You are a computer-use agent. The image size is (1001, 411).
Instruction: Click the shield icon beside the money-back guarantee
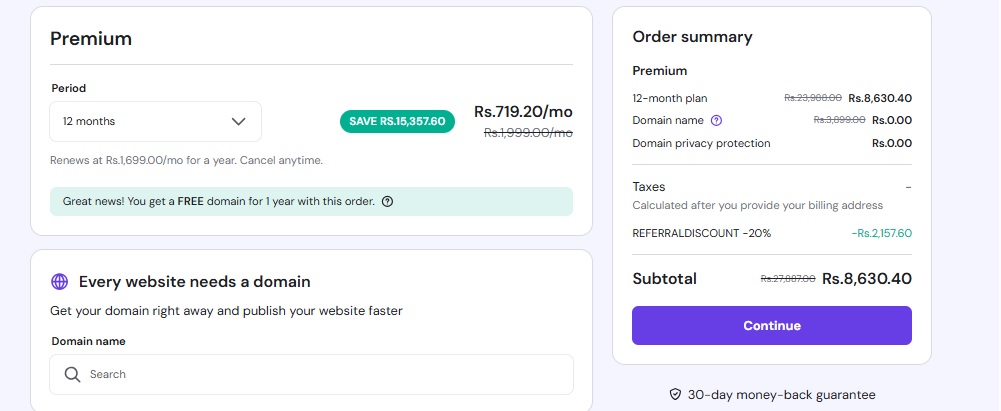coord(675,395)
